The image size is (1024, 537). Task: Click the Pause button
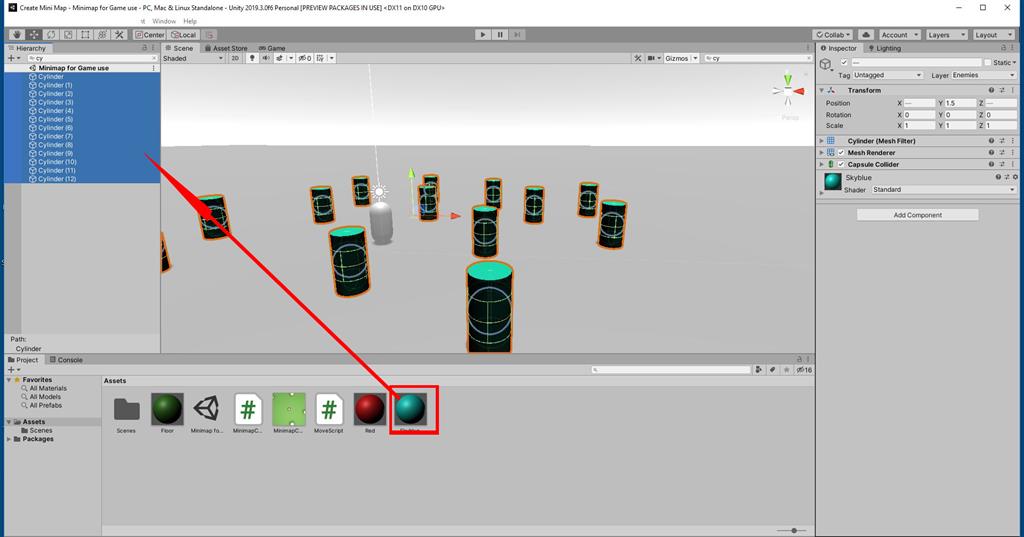(500, 35)
